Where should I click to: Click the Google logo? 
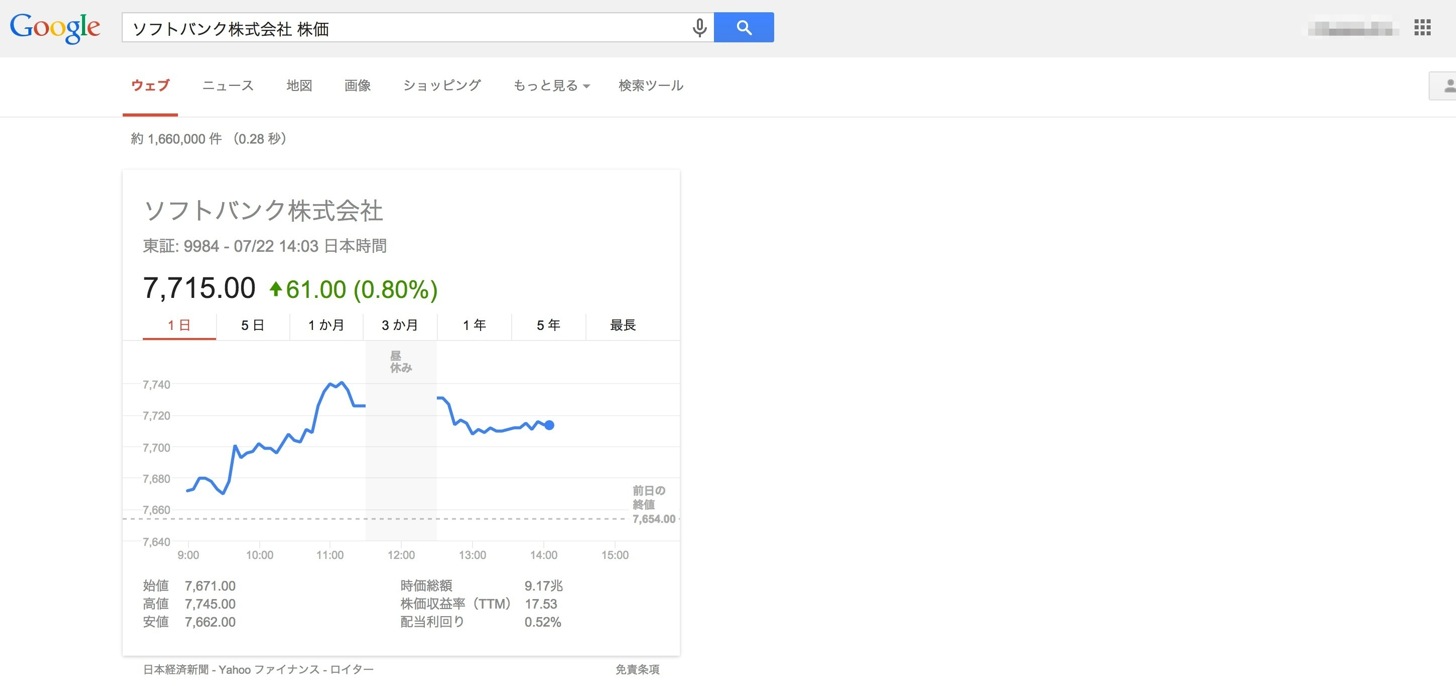[55, 28]
